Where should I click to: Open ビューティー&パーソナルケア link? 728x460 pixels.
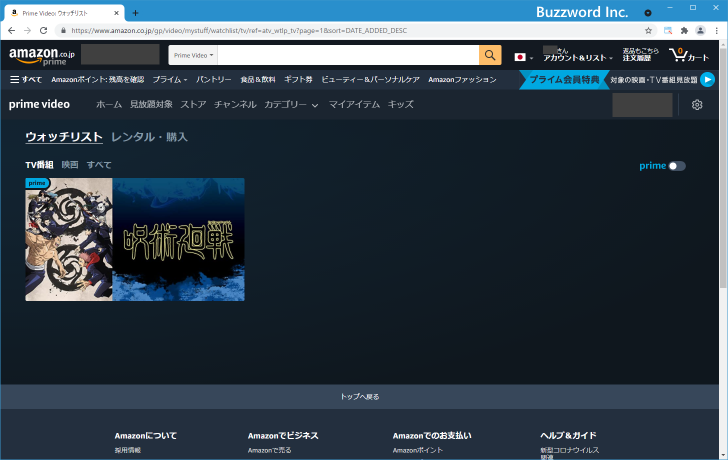coord(370,80)
